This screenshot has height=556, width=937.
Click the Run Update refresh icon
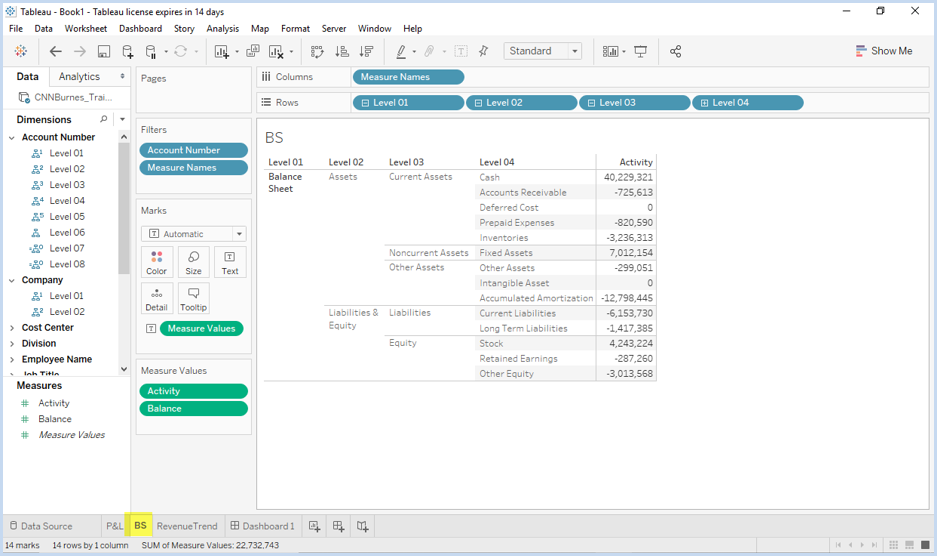coord(180,51)
